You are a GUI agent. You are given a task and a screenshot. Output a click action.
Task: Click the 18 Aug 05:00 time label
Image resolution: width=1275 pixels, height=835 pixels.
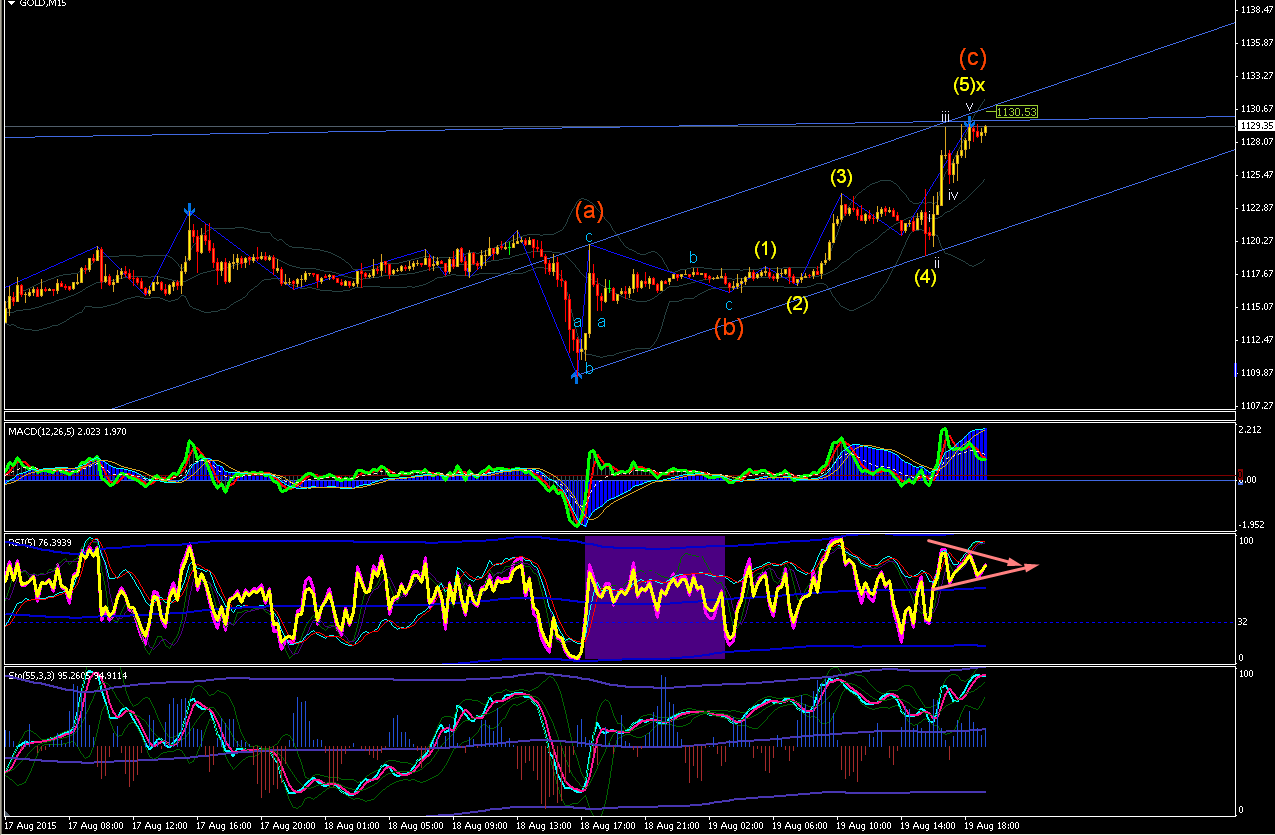click(416, 826)
